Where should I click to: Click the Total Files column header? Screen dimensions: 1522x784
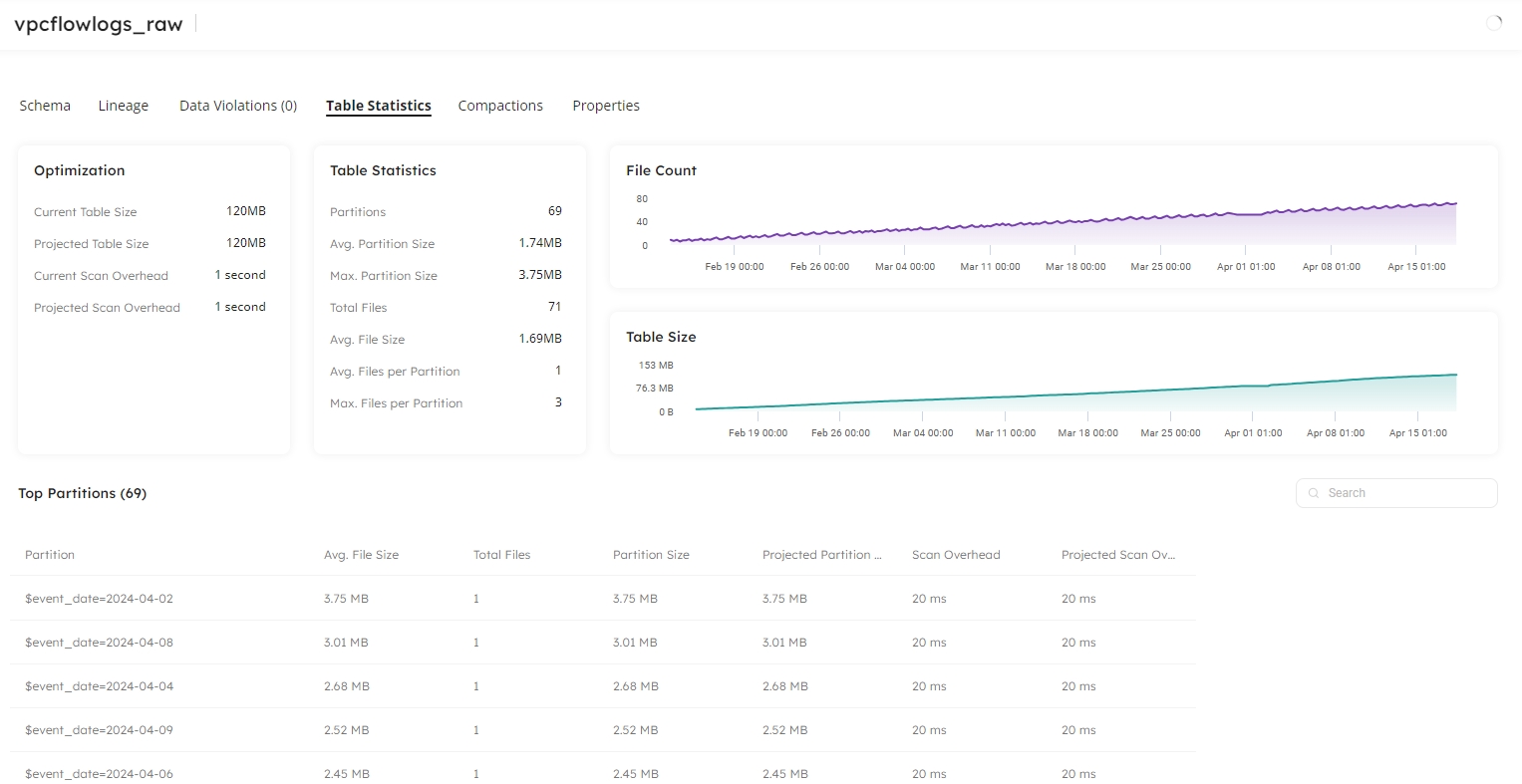tap(501, 555)
